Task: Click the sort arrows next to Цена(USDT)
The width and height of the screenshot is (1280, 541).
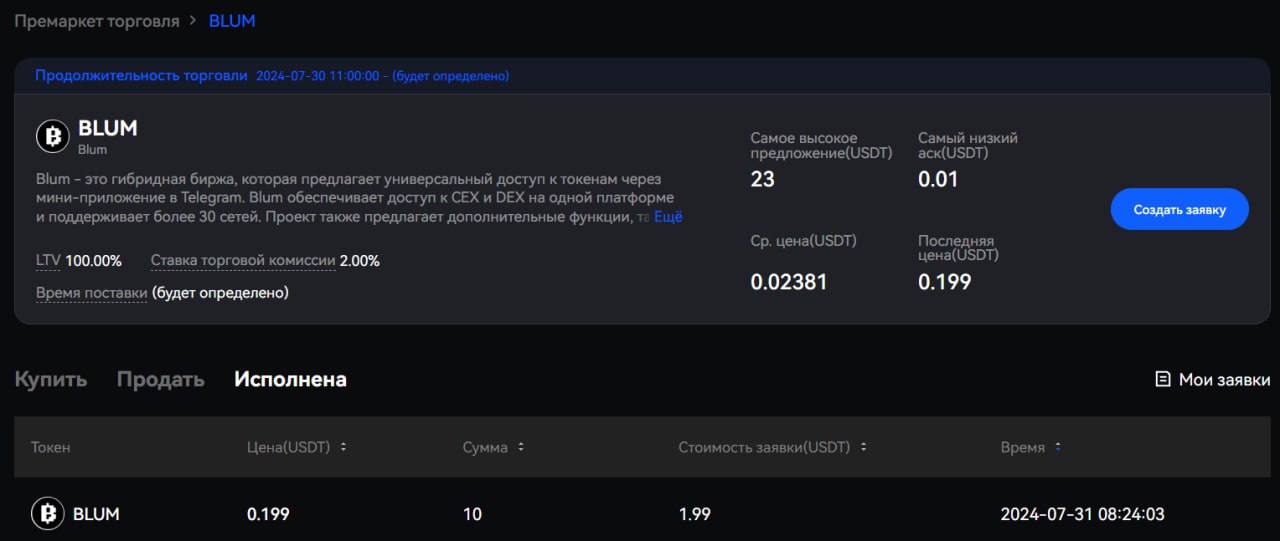Action: pyautogui.click(x=344, y=447)
